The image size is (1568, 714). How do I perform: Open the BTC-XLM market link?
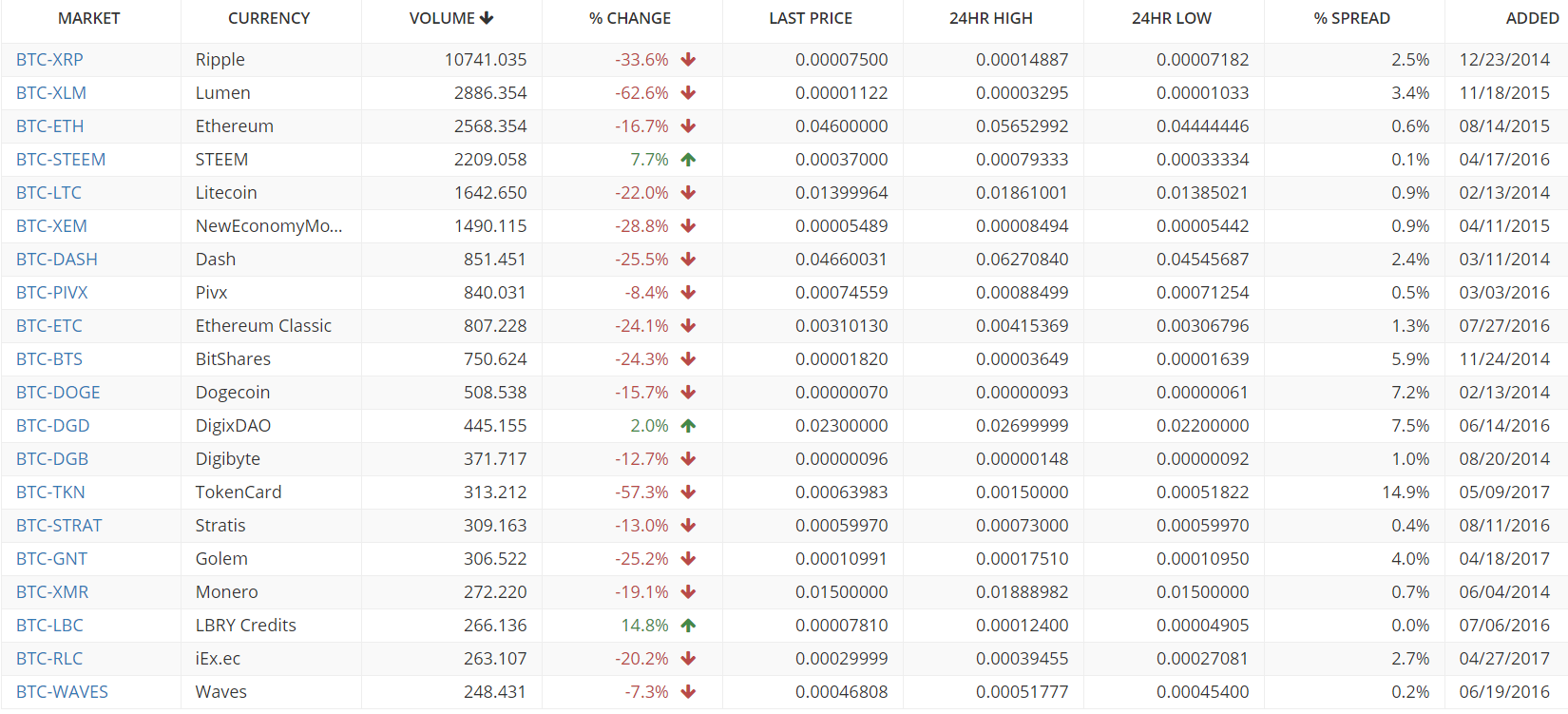point(51,93)
